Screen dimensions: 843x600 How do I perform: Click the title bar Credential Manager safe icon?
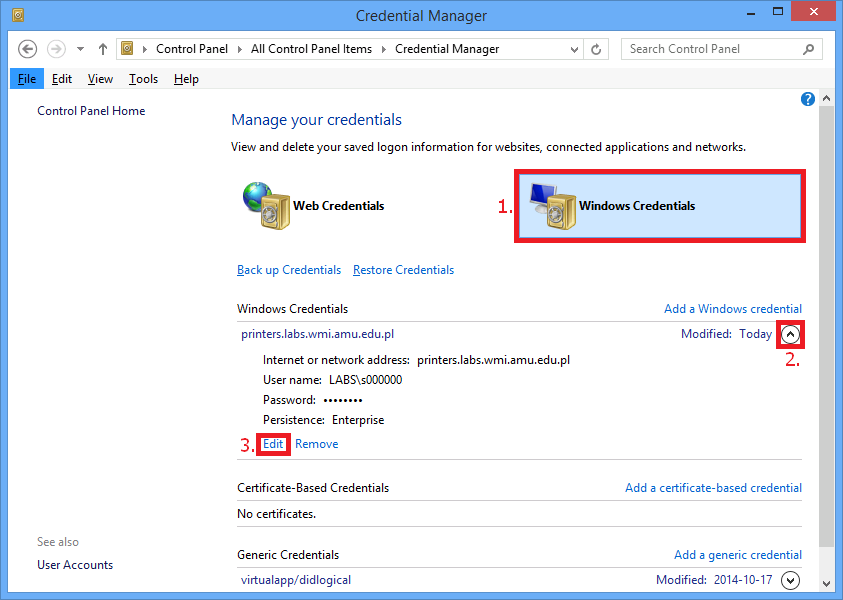[x=18, y=15]
